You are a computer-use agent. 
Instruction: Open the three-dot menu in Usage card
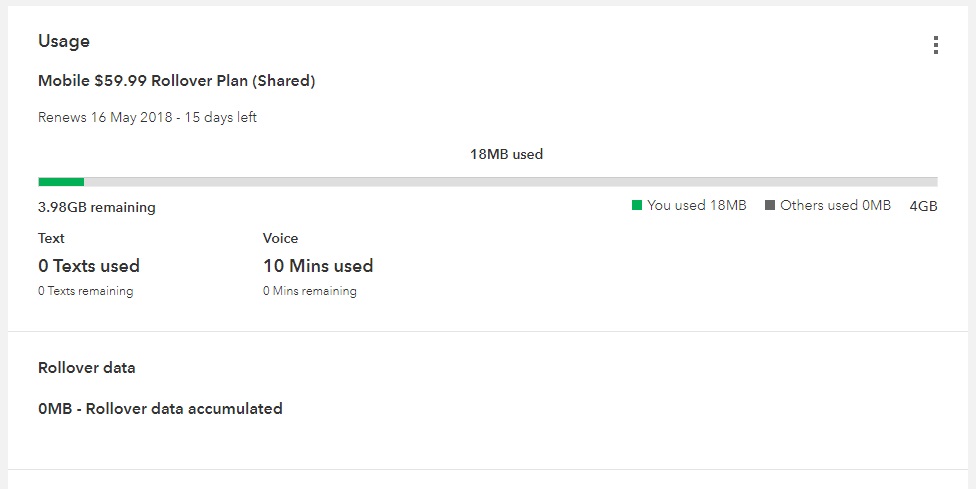pyautogui.click(x=935, y=45)
